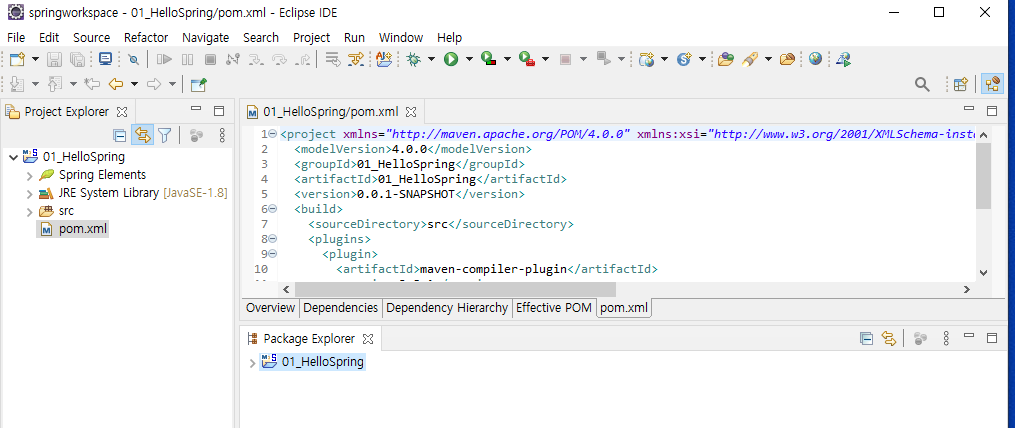The width and height of the screenshot is (1015, 428).
Task: Click the Forward navigation arrow icon
Action: pos(154,84)
